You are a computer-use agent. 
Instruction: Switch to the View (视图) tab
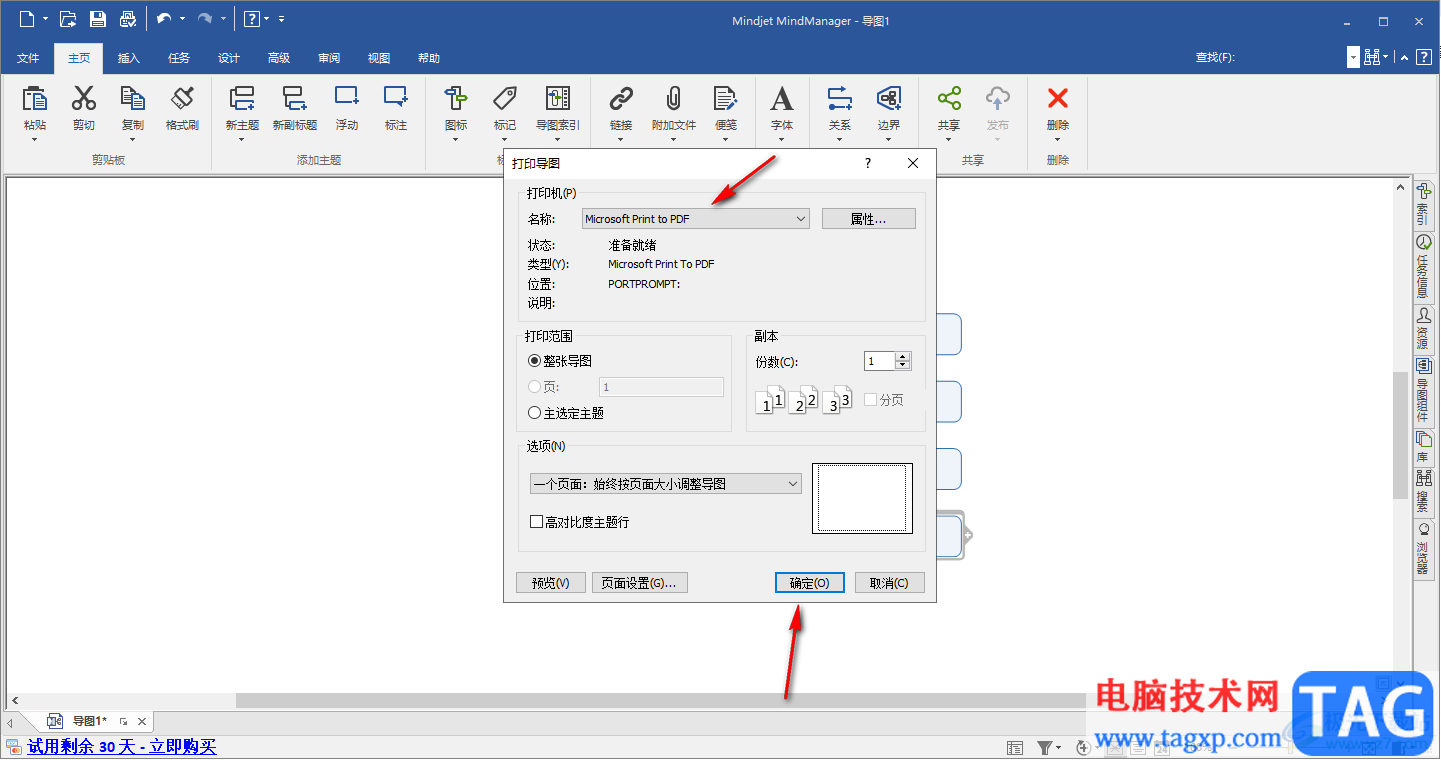(x=379, y=58)
